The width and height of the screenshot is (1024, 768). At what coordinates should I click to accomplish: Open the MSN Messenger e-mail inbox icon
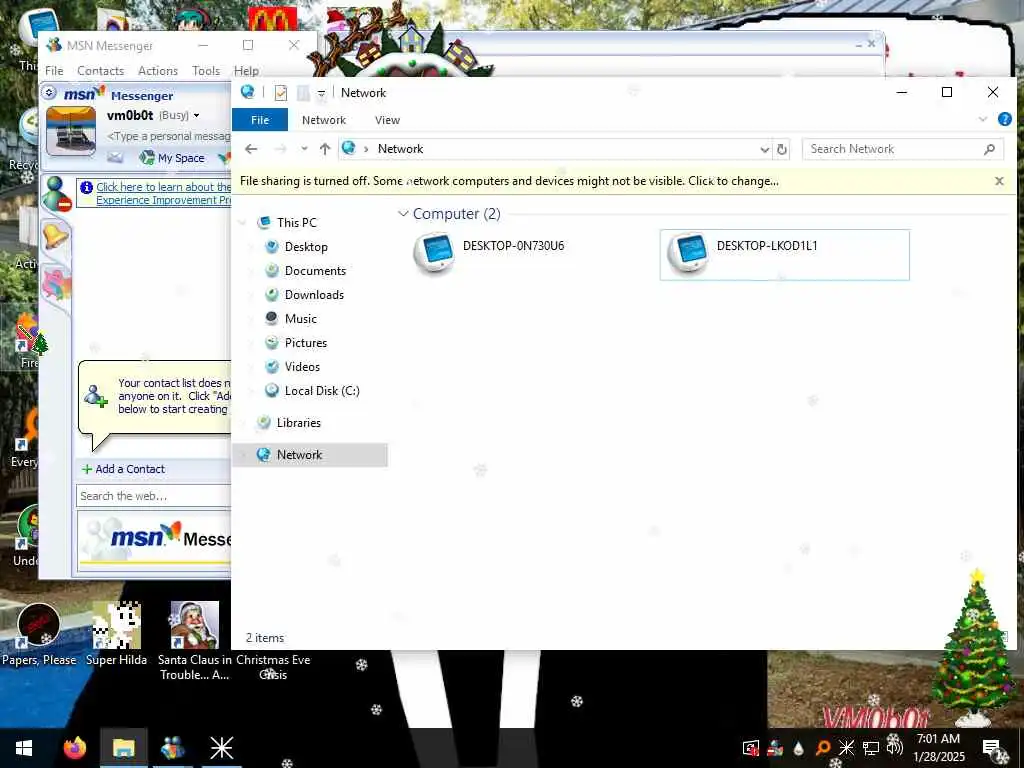[x=115, y=157]
